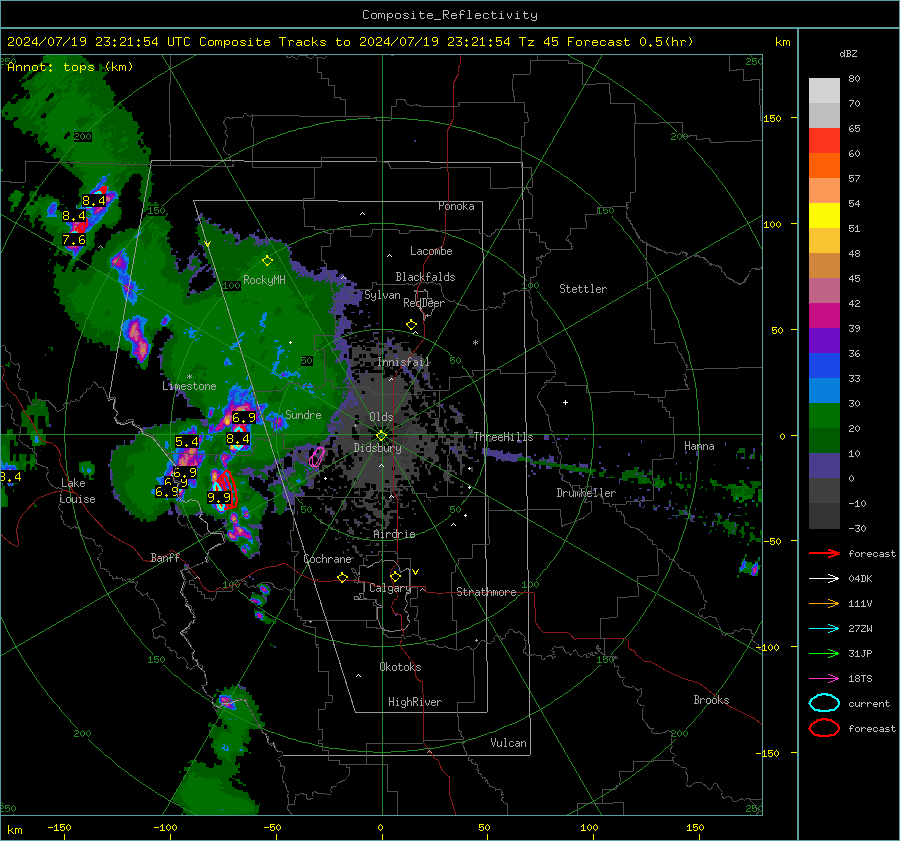Select the Strathmore label
Screen dimensions: 900x841
click(x=486, y=592)
